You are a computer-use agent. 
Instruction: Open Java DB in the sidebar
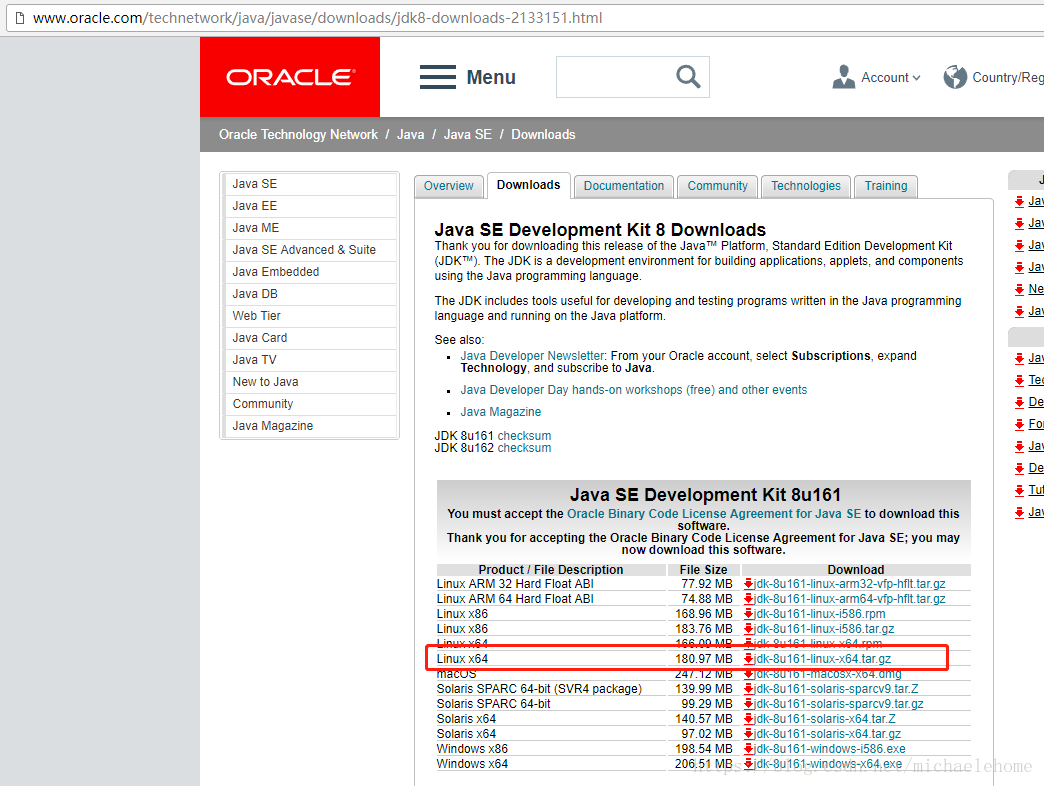310,294
